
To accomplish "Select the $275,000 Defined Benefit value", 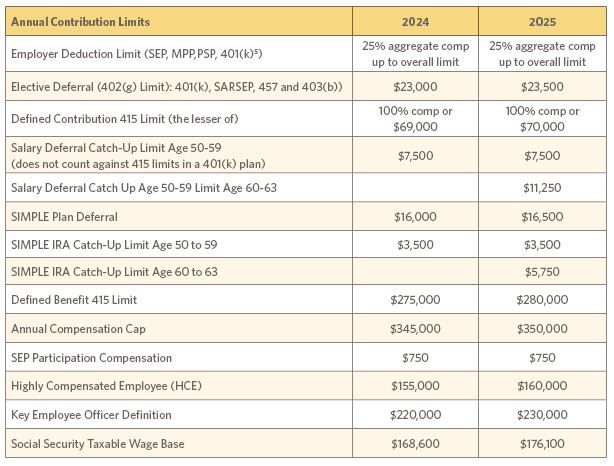I will pyautogui.click(x=416, y=300).
